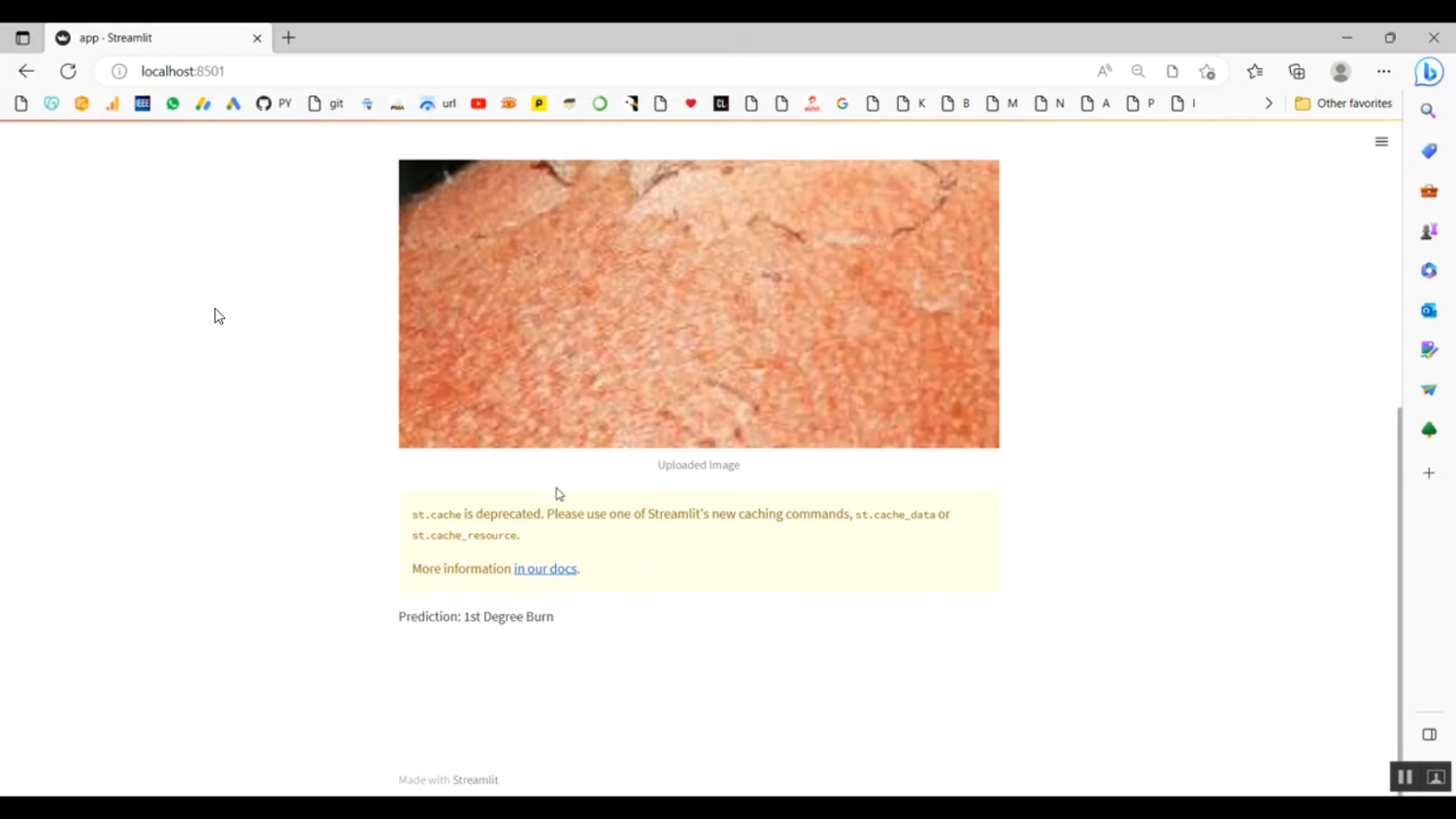This screenshot has height=819, width=1456.
Task: Click the zoom out magnifier in address bar
Action: [1139, 71]
